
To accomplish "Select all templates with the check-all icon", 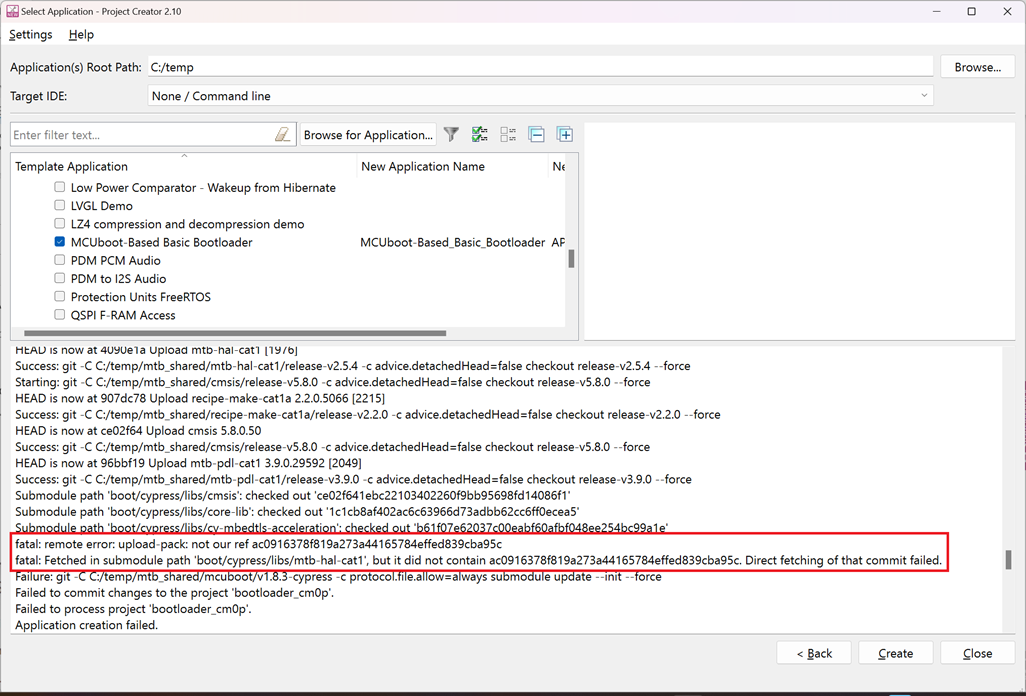I will (479, 133).
